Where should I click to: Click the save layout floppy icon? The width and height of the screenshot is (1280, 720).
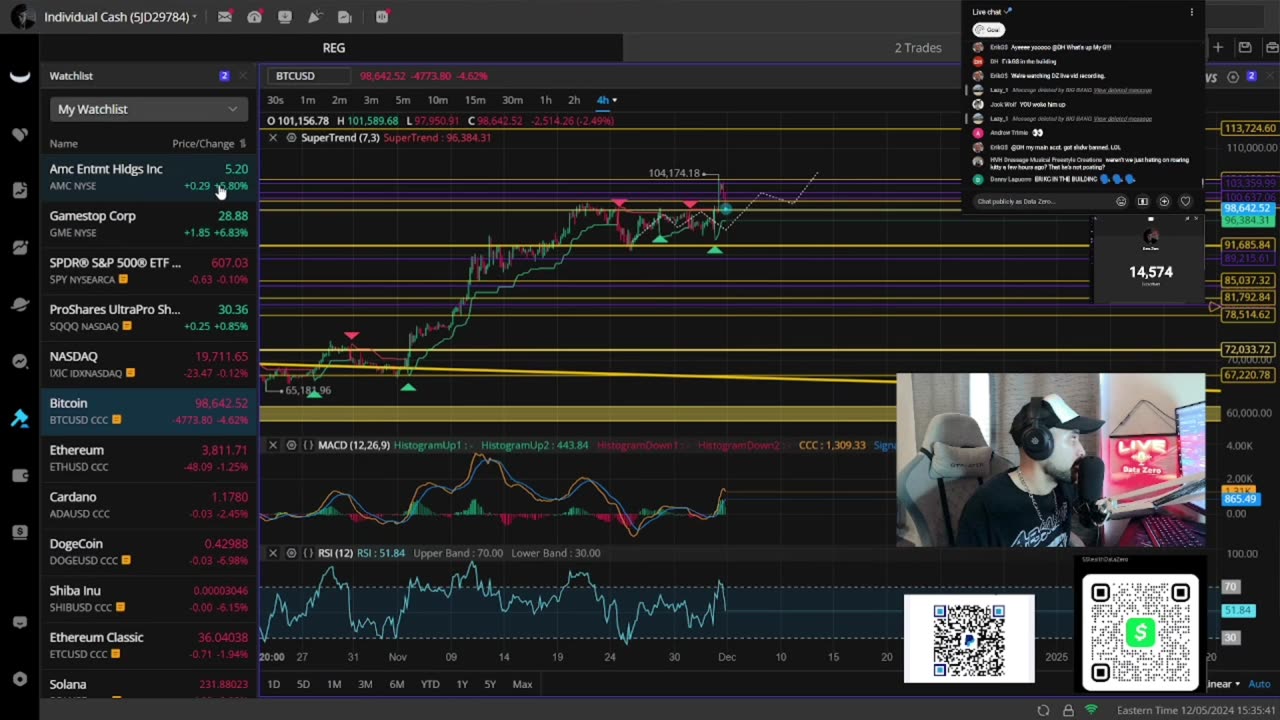pos(1245,47)
